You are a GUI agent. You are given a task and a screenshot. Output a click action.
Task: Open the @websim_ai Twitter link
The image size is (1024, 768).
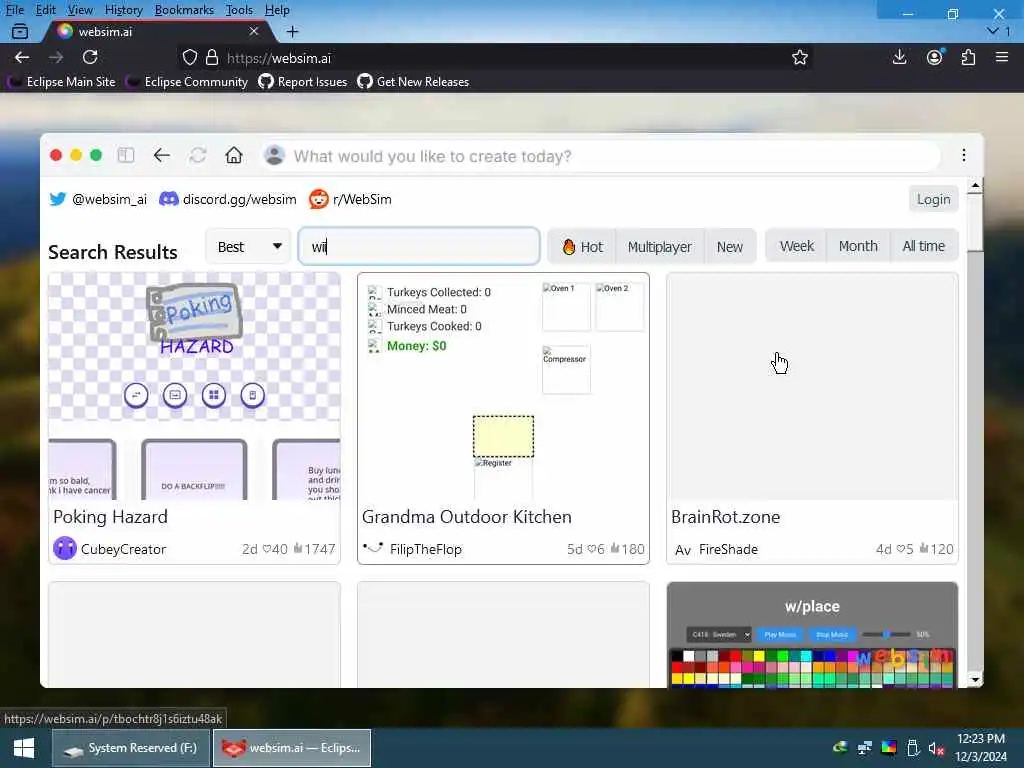pos(98,199)
